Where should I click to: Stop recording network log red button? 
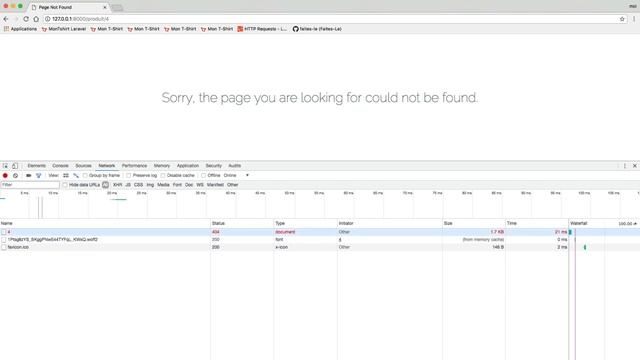(5, 176)
